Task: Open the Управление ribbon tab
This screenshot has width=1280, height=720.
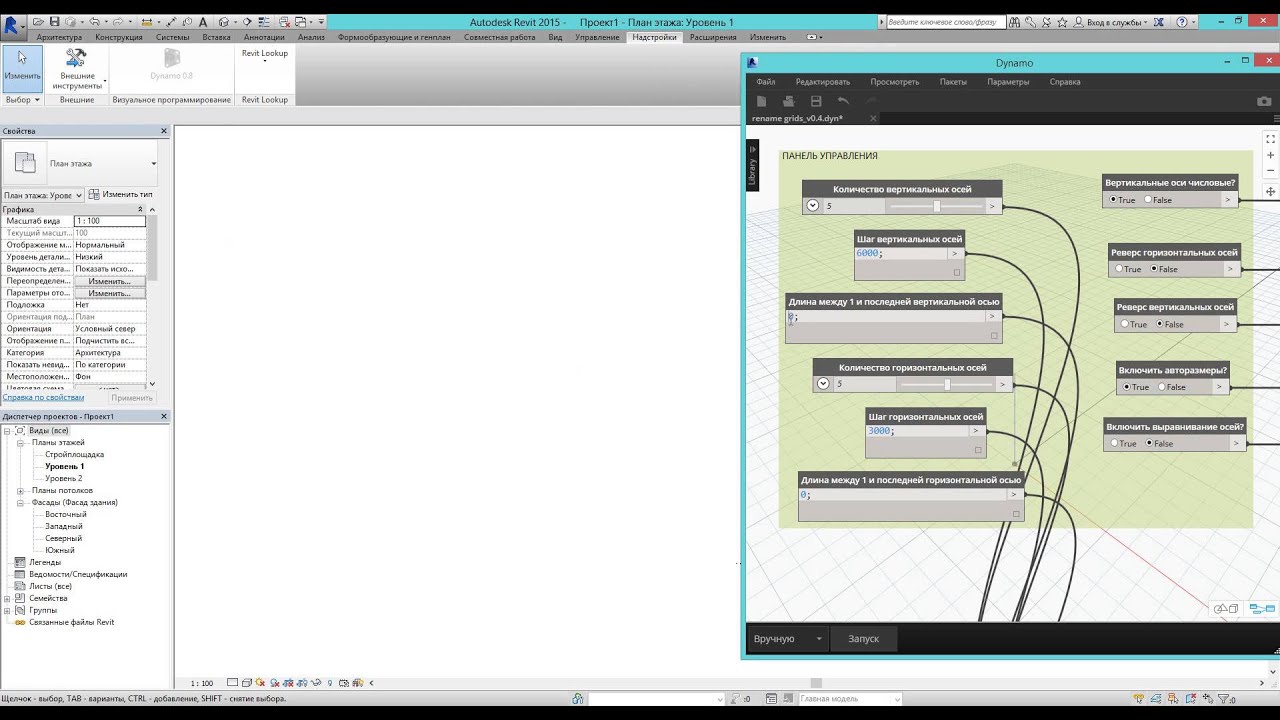Action: pos(597,37)
